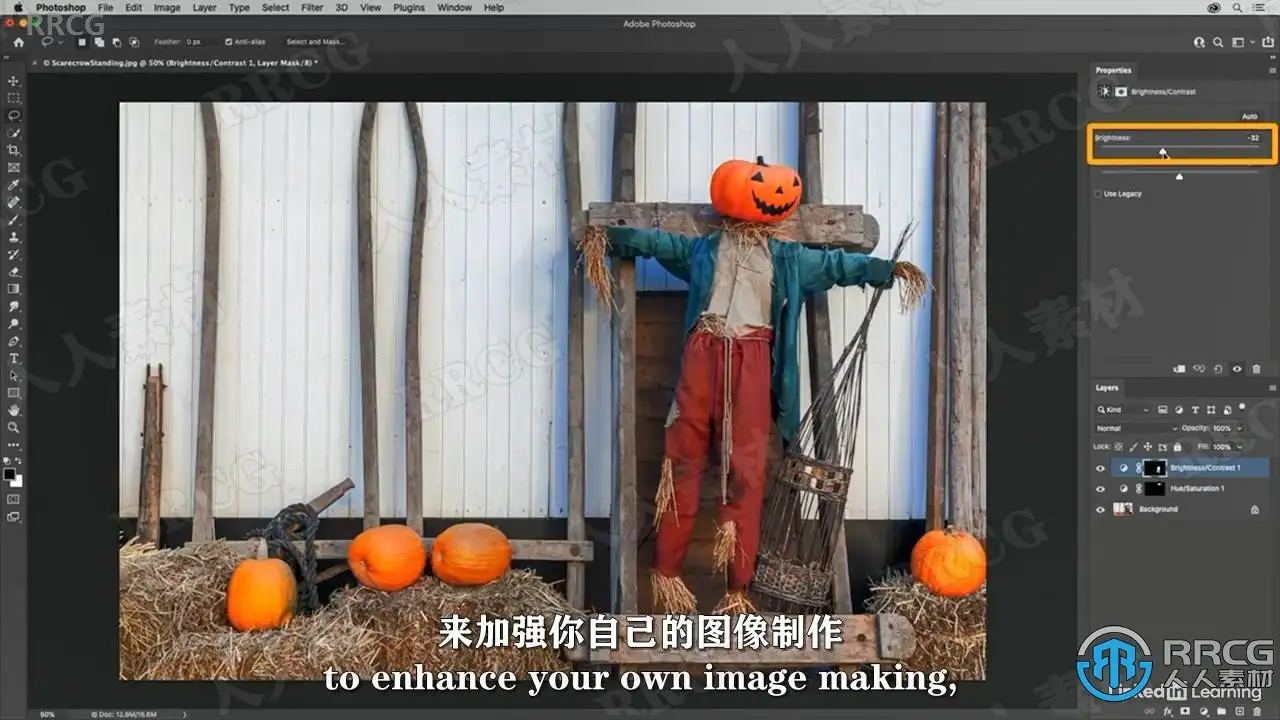
Task: Toggle Anti-alias checkbox
Action: click(229, 42)
